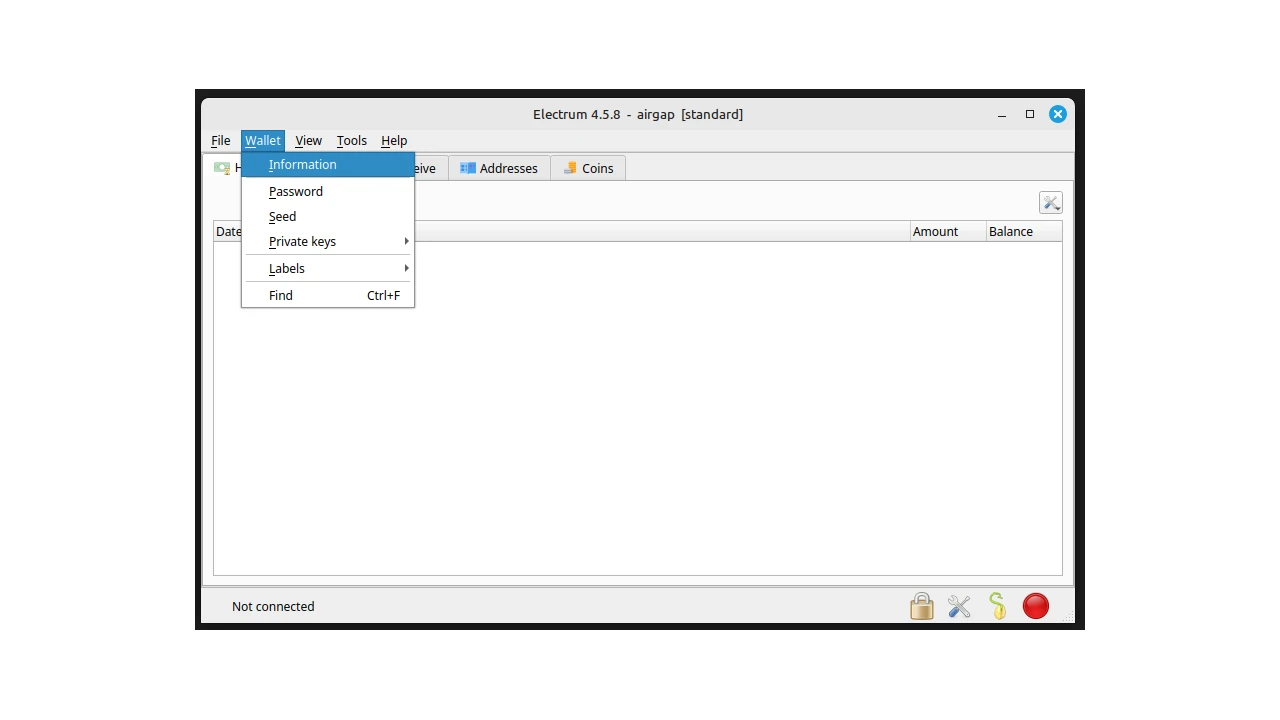Screen dimensions: 1280x720
Task: Choose Find in the Wallet menu
Action: 281,295
